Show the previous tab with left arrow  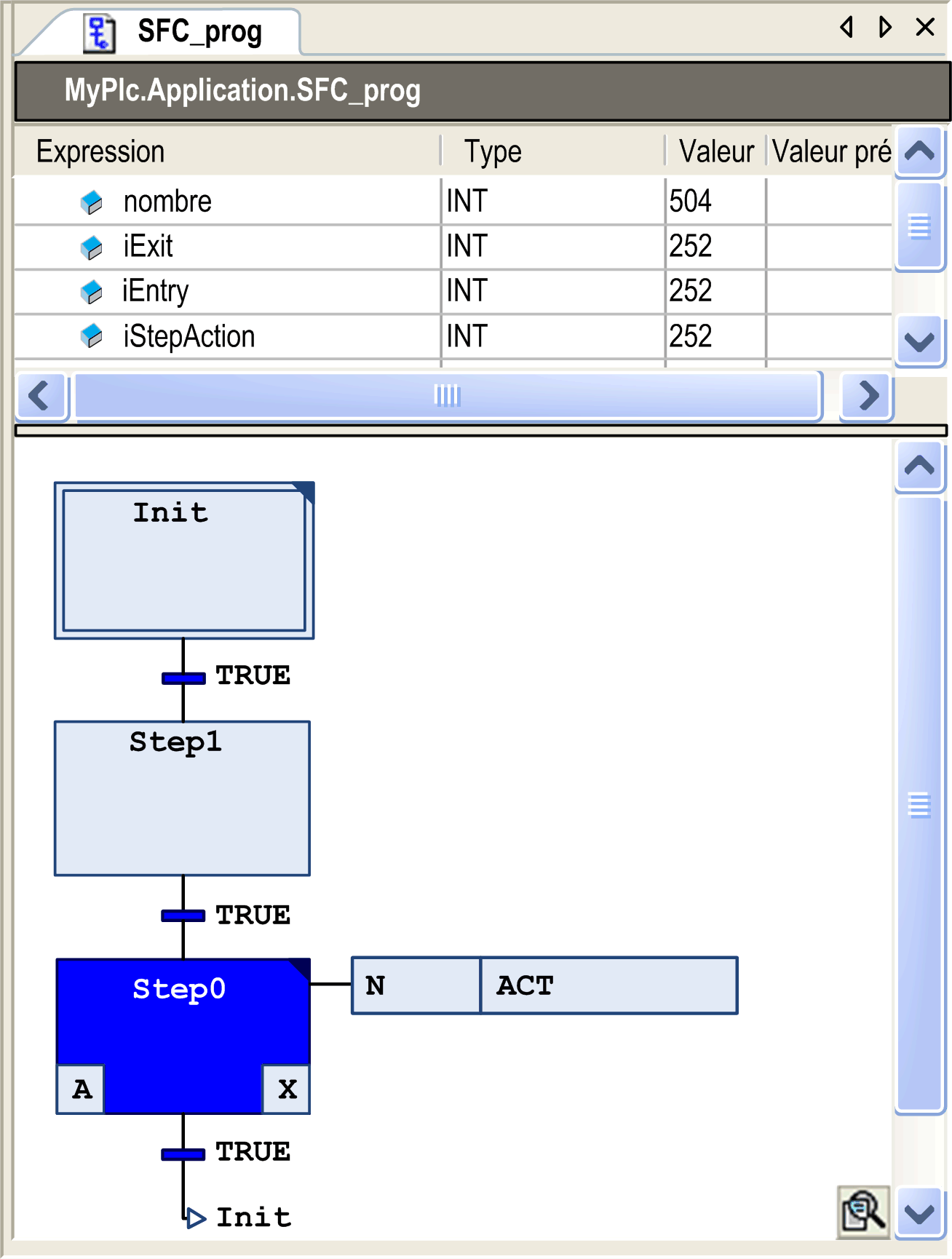[846, 28]
